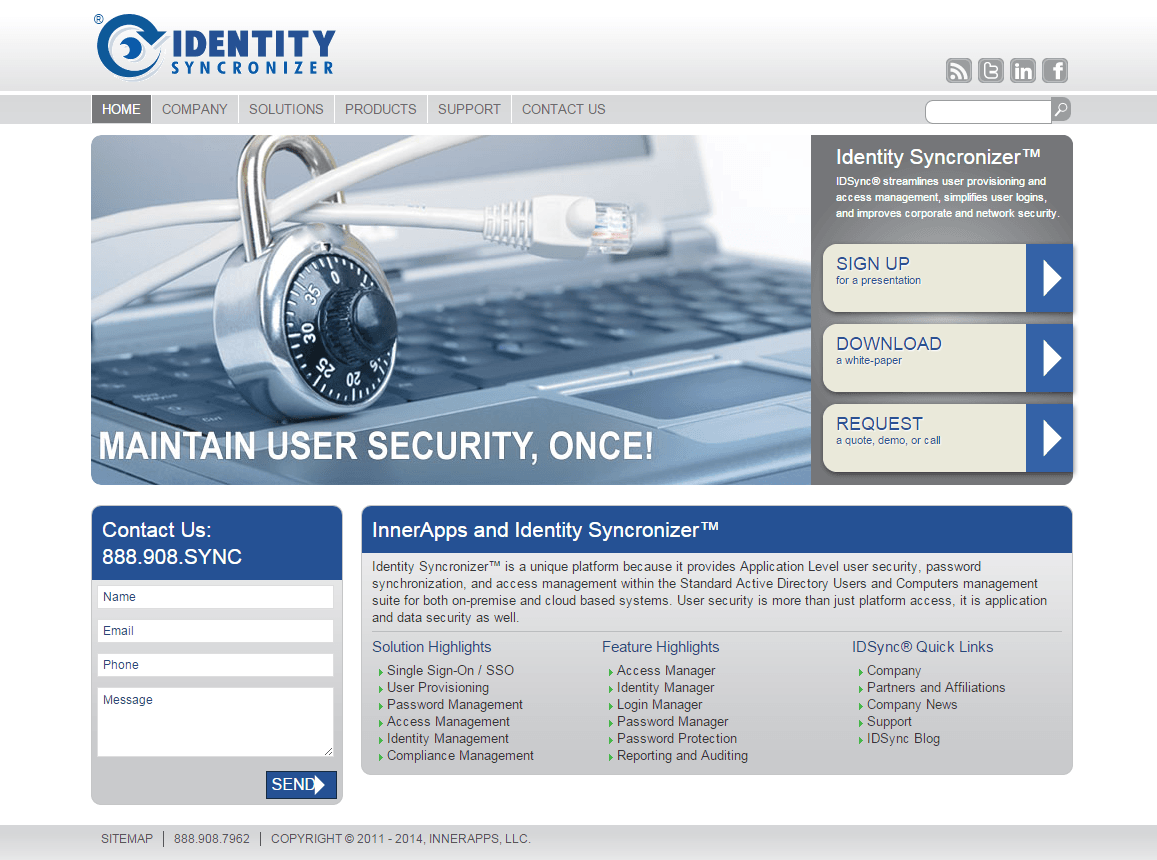The height and width of the screenshot is (860, 1157).
Task: Focus the Email input field
Action: click(215, 630)
